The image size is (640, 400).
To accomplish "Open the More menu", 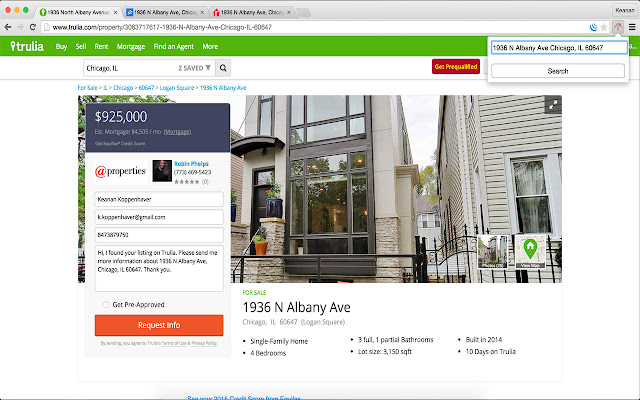I will (210, 46).
